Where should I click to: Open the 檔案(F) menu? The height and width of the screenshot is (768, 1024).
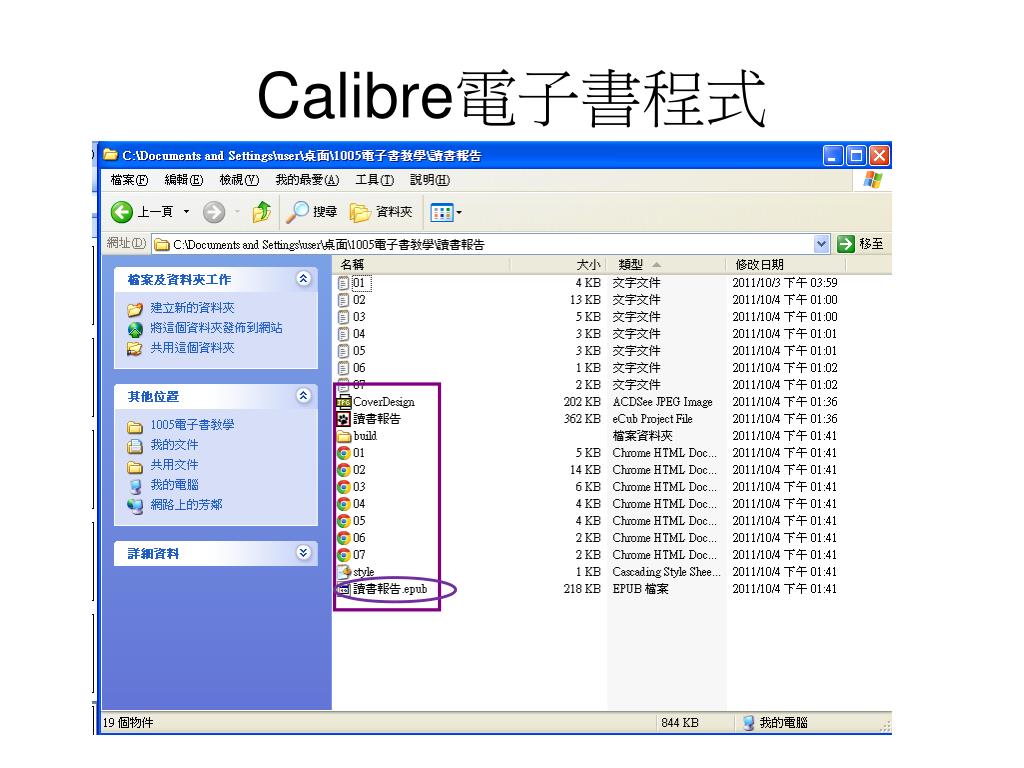[x=129, y=180]
